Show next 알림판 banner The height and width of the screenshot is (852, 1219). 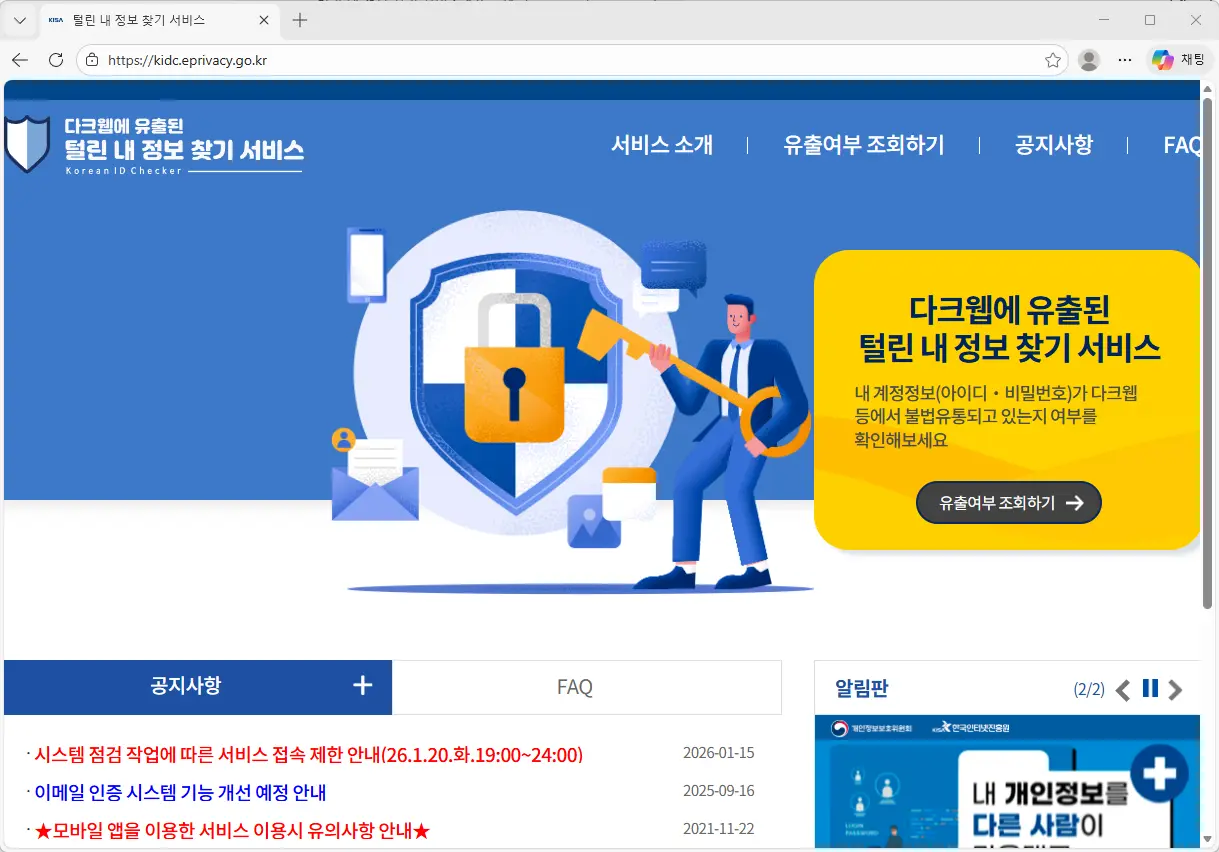tap(1176, 689)
